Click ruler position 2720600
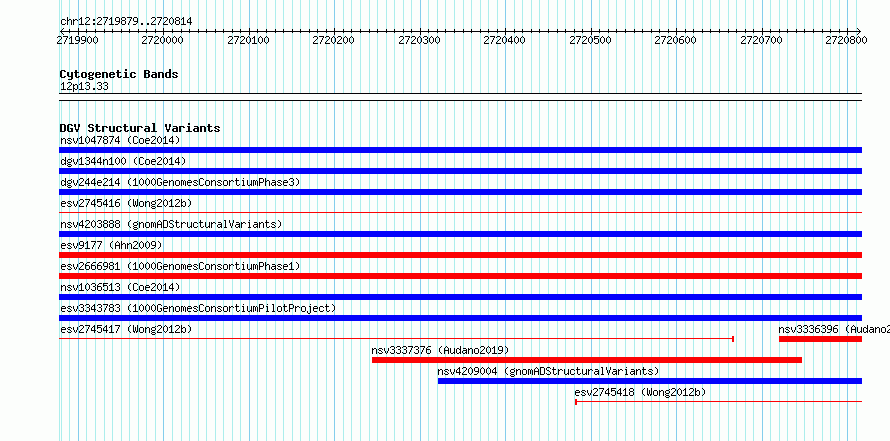890x441 pixels. tap(675, 40)
